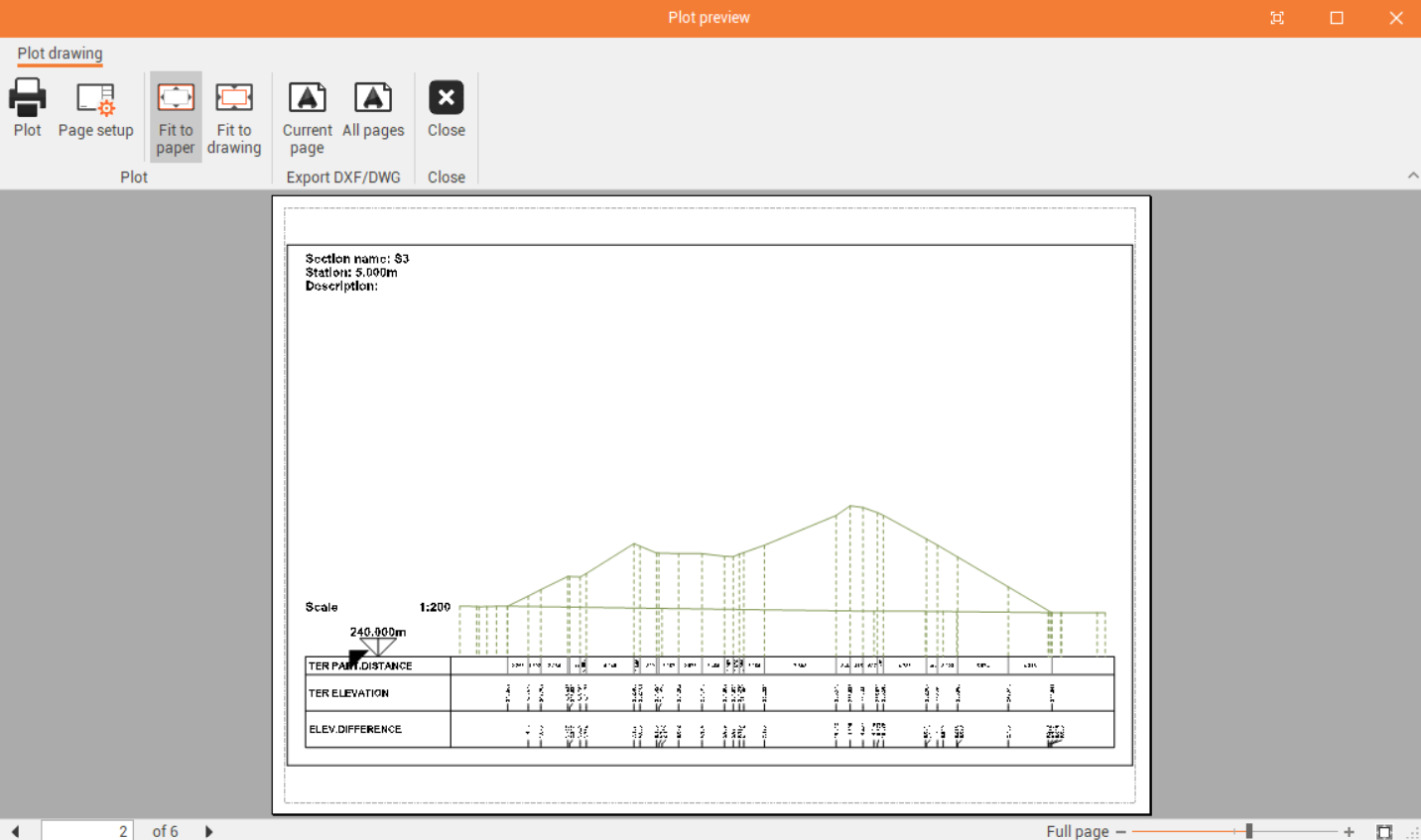Collapse the ribbon with the chevron
The width and height of the screenshot is (1421, 840).
coord(1412,176)
